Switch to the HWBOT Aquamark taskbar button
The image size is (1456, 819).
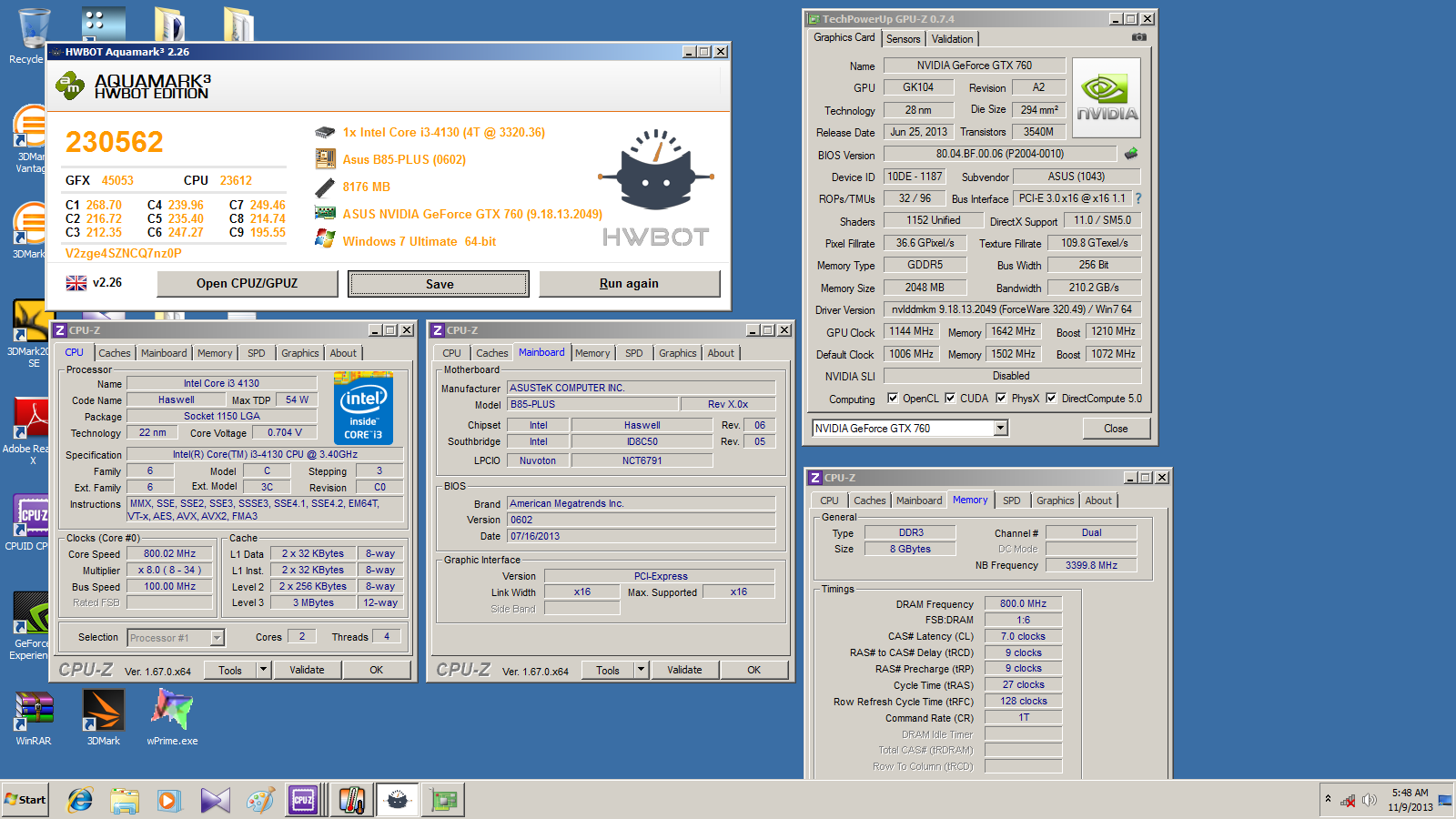click(x=397, y=800)
